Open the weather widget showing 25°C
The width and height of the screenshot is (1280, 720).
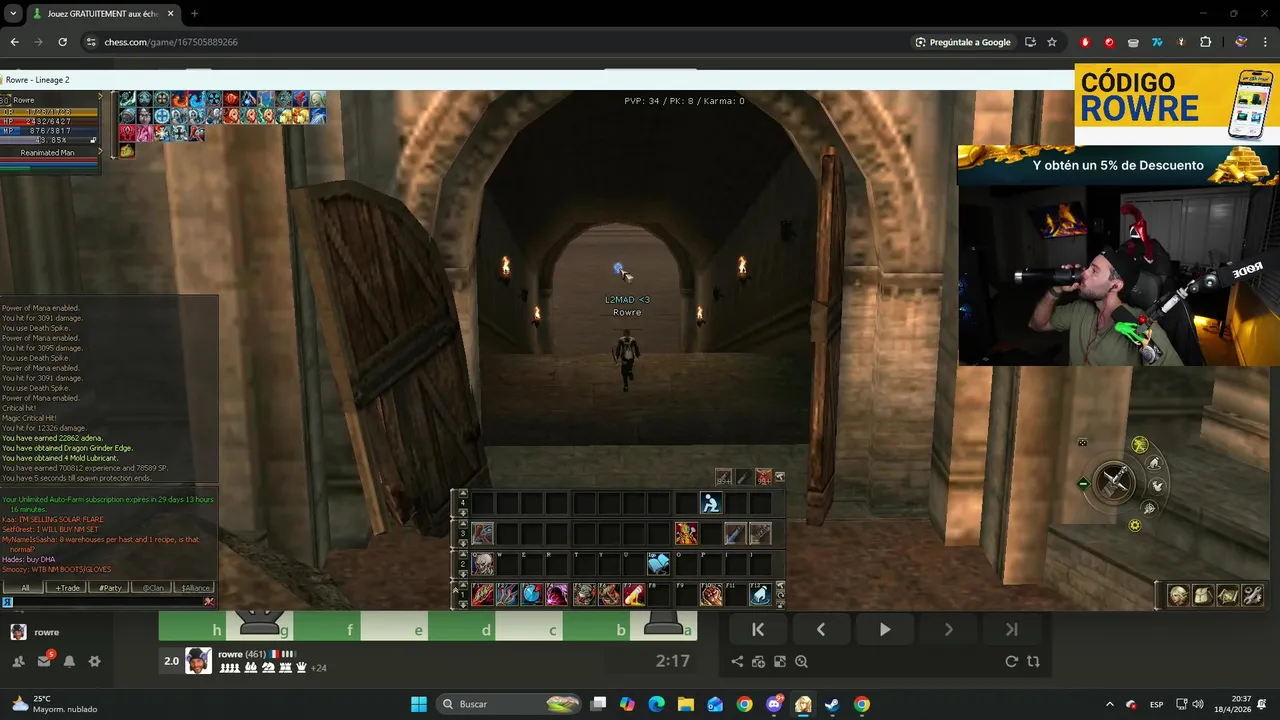(55, 704)
